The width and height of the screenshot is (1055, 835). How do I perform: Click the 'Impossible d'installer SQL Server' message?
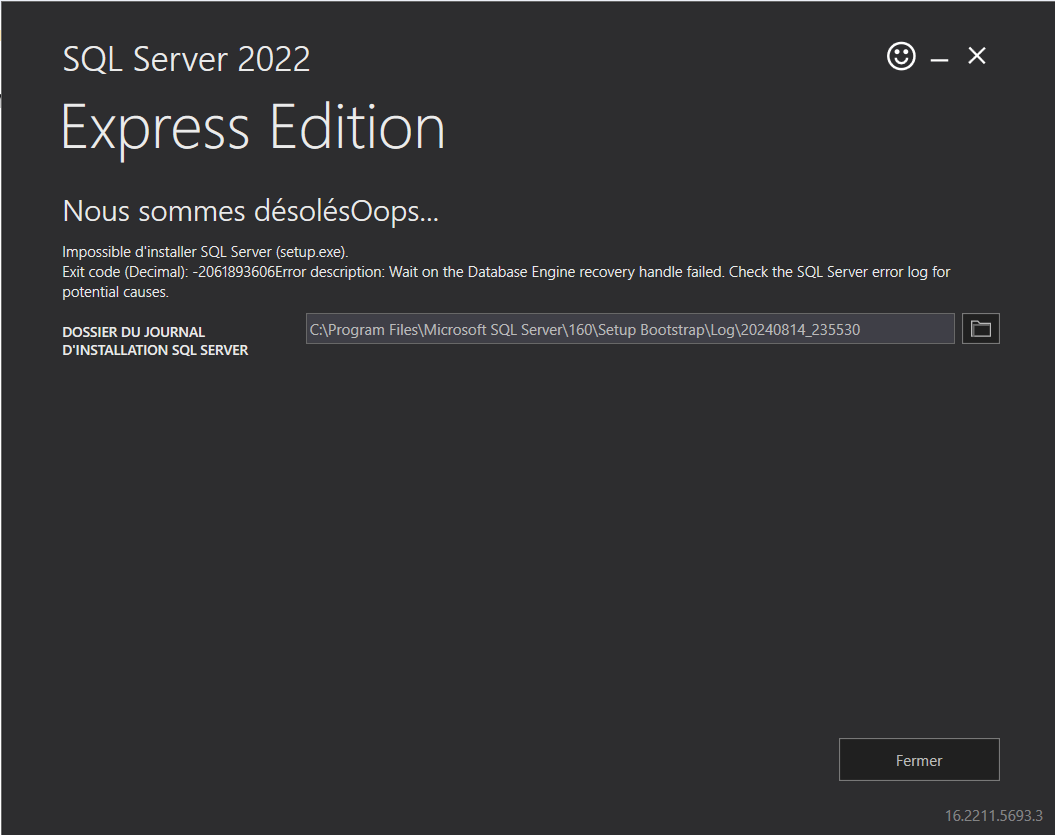(205, 252)
